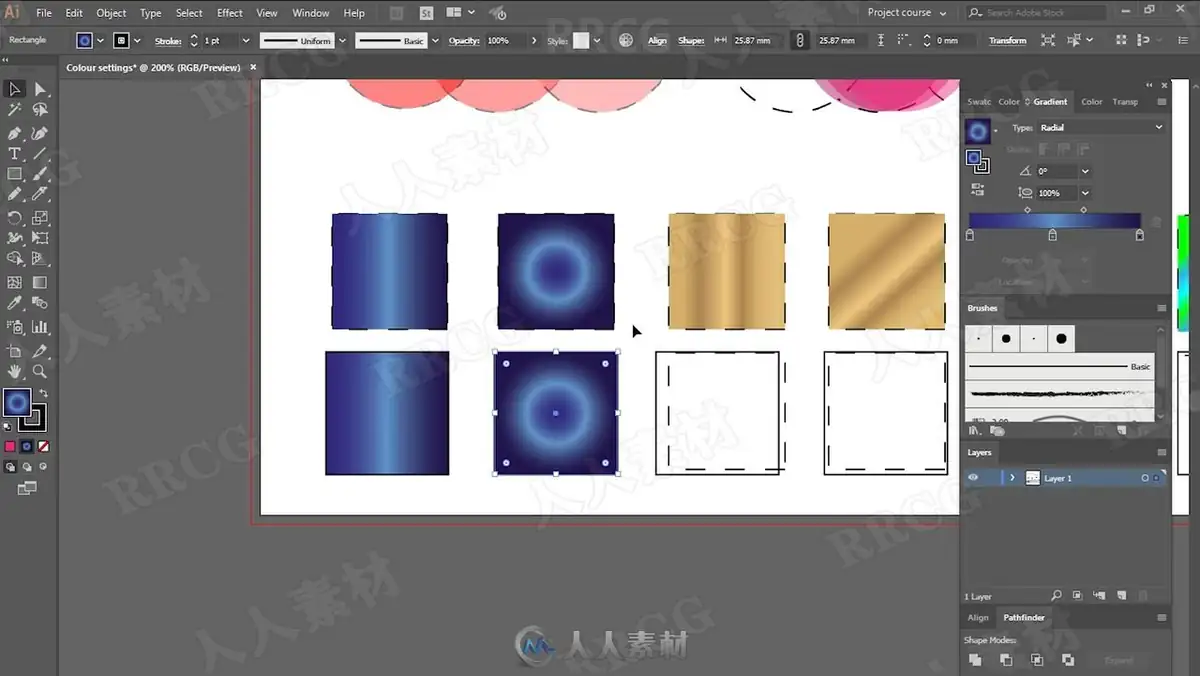1200x676 pixels.
Task: Click the Layer 1 target circle
Action: click(1145, 478)
